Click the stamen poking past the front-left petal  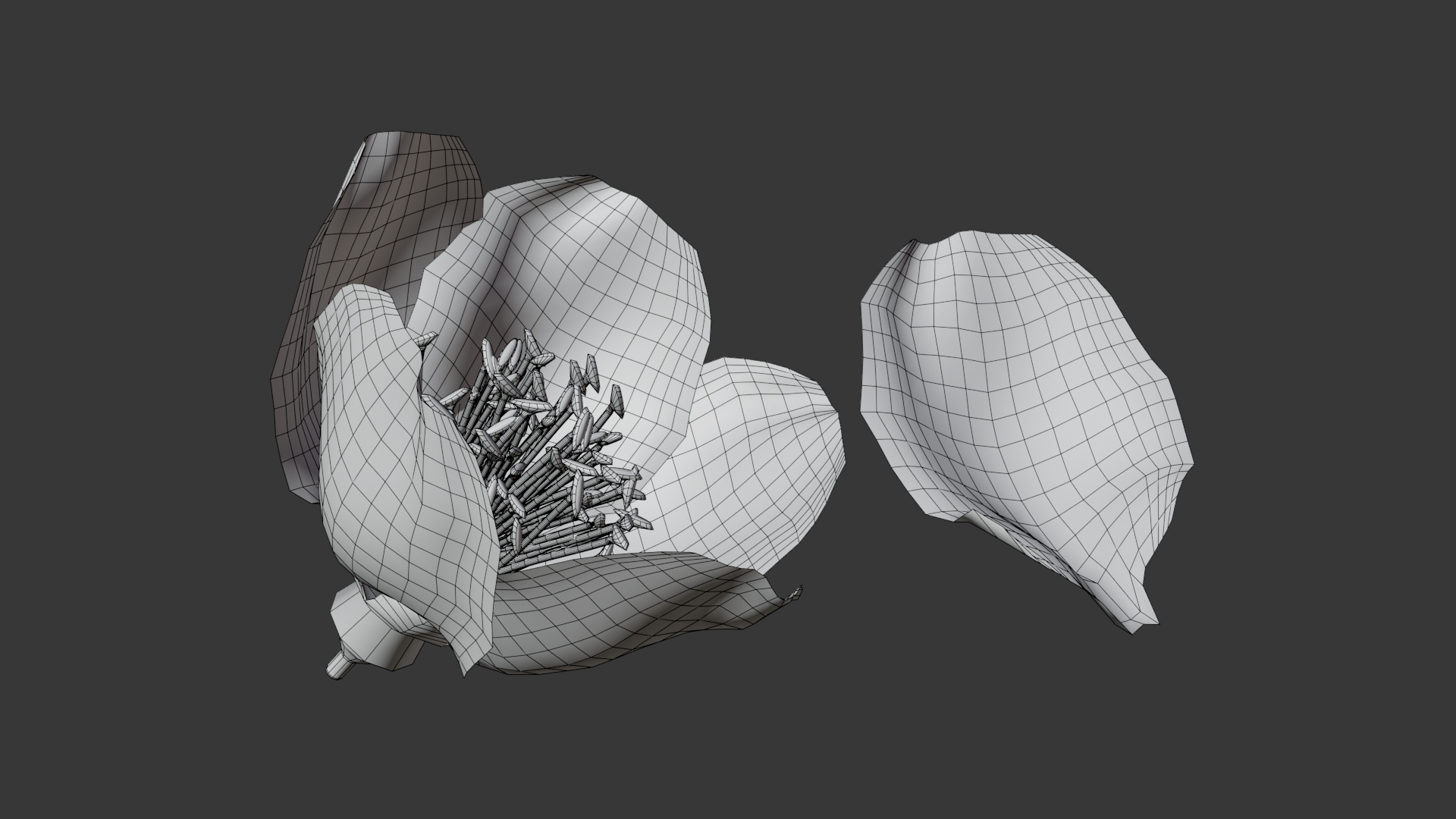click(x=426, y=340)
